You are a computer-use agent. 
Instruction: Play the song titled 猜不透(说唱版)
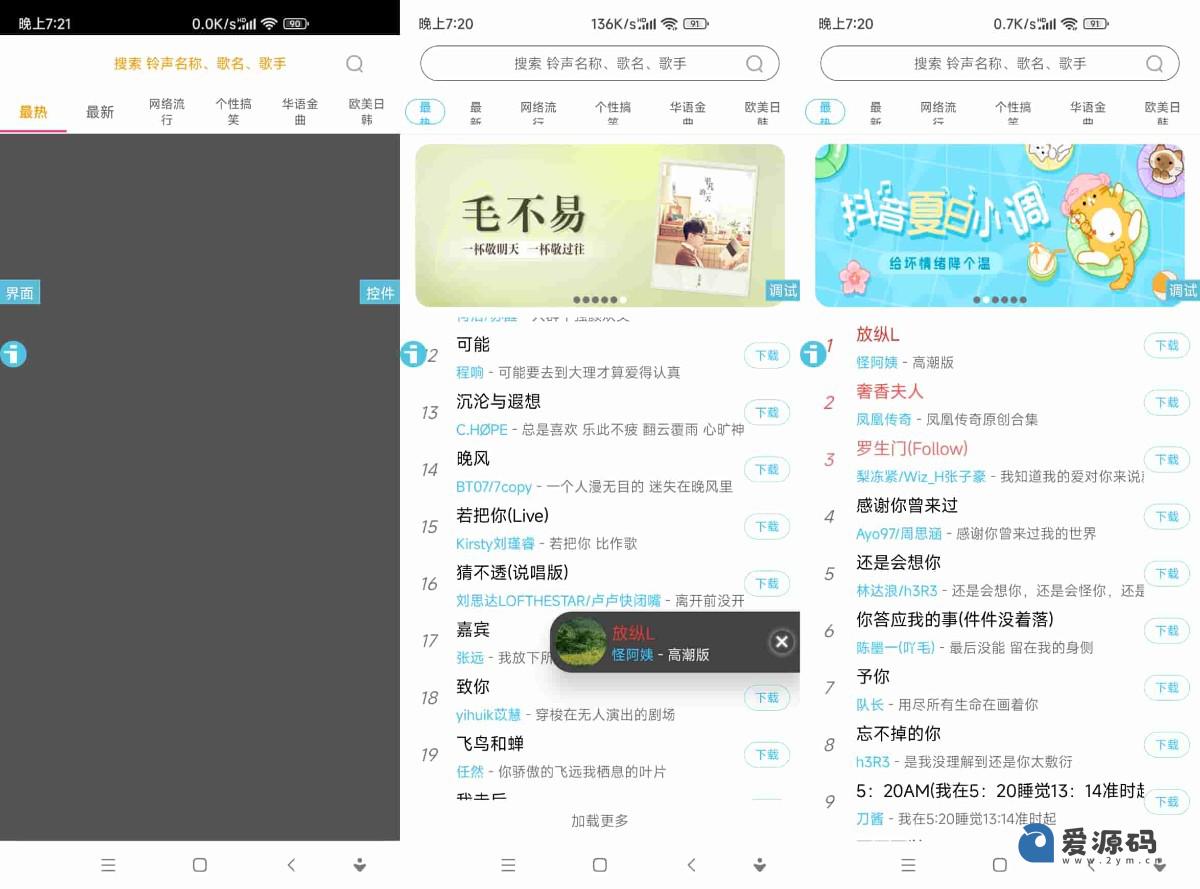pos(512,572)
